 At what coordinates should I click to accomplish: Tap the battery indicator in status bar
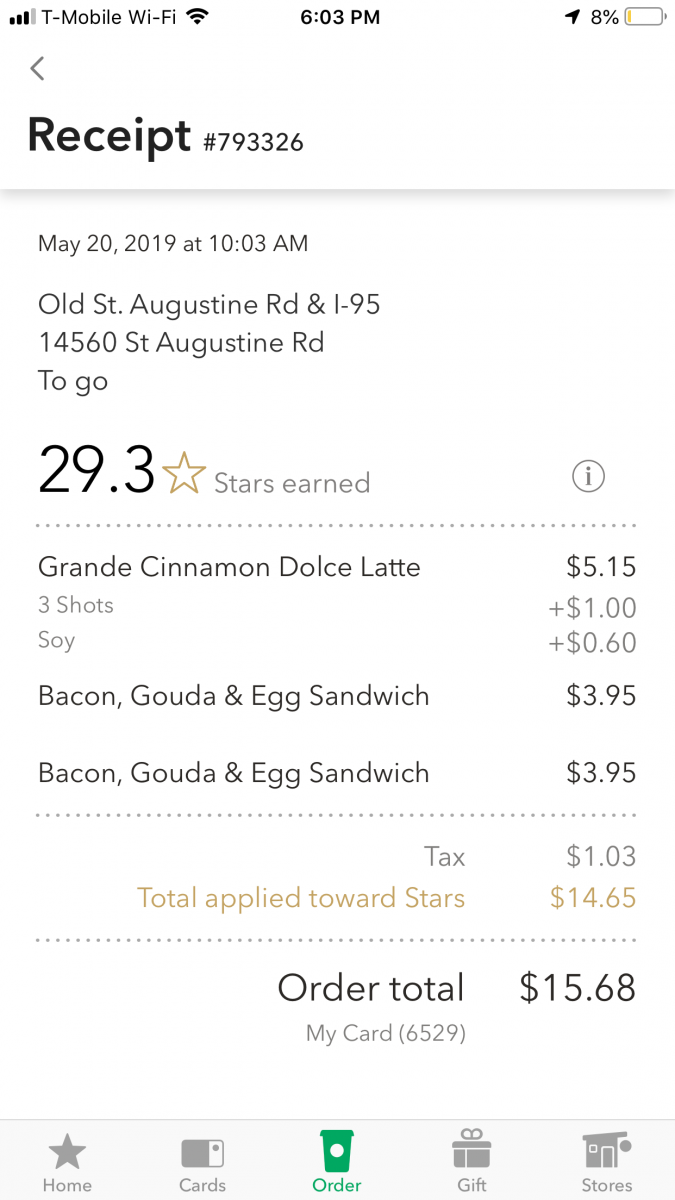pos(644,17)
